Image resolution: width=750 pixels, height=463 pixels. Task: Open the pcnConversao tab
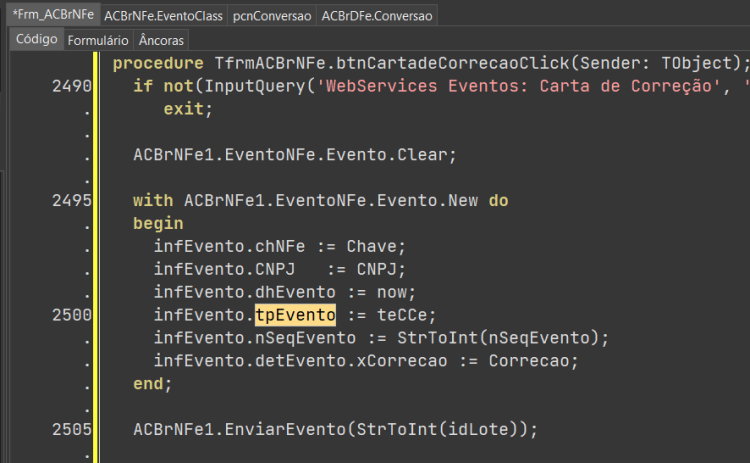[x=272, y=16]
